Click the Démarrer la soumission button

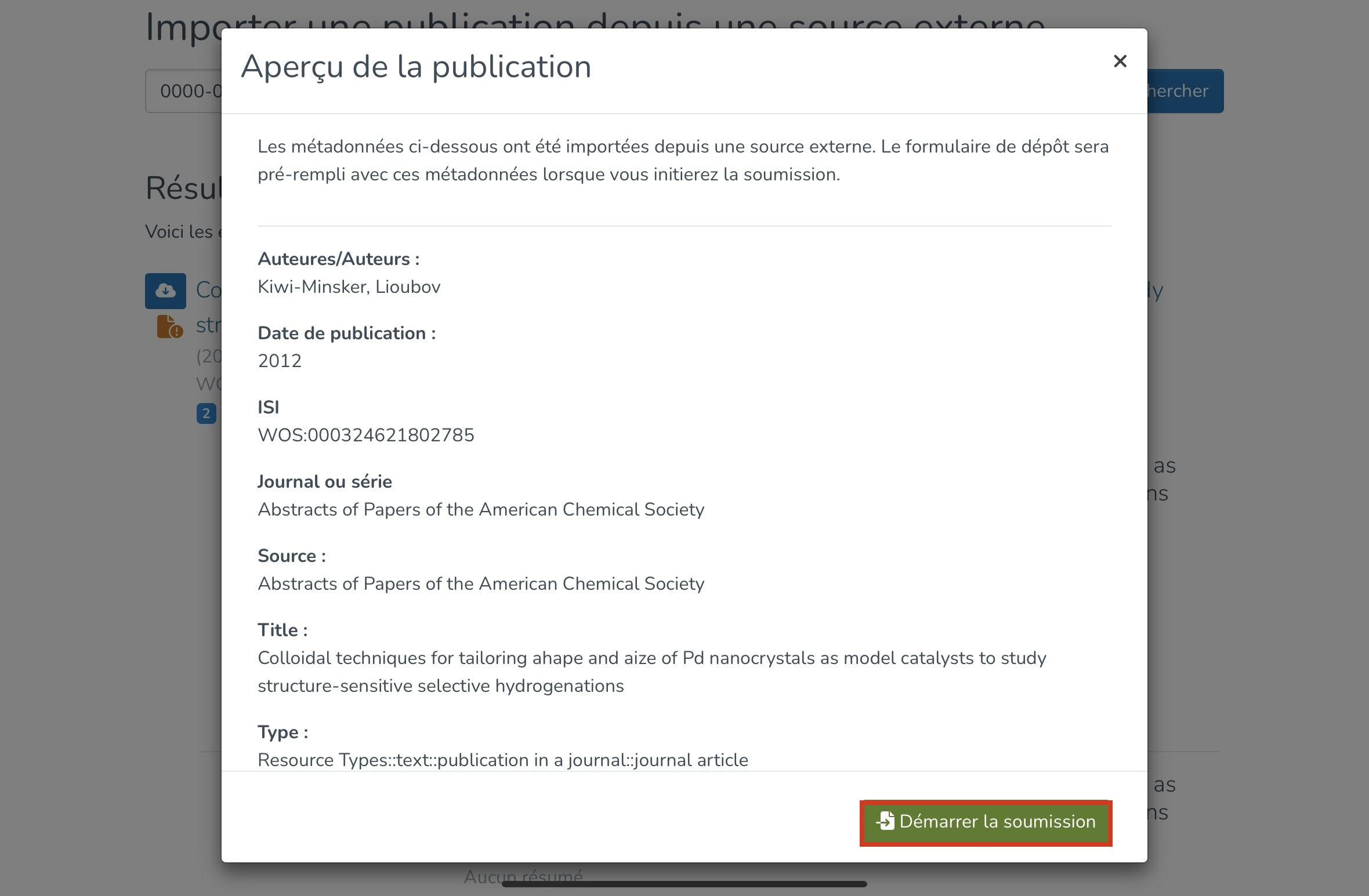tap(986, 822)
